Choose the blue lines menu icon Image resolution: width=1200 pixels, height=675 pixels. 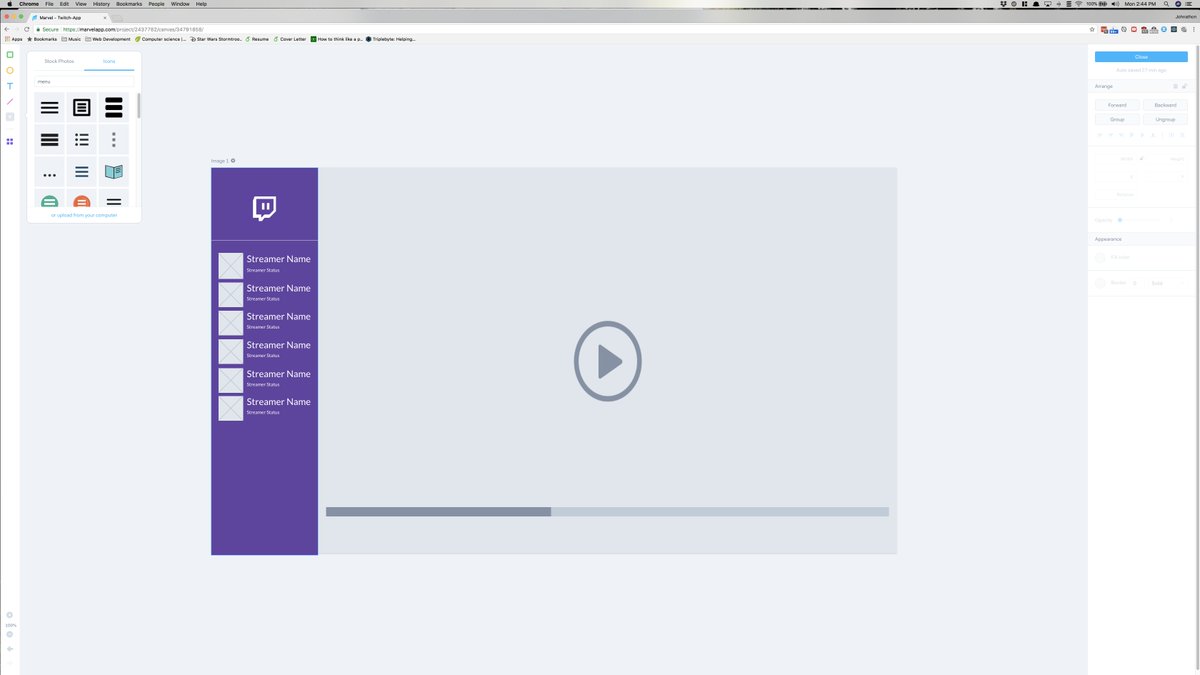point(82,172)
